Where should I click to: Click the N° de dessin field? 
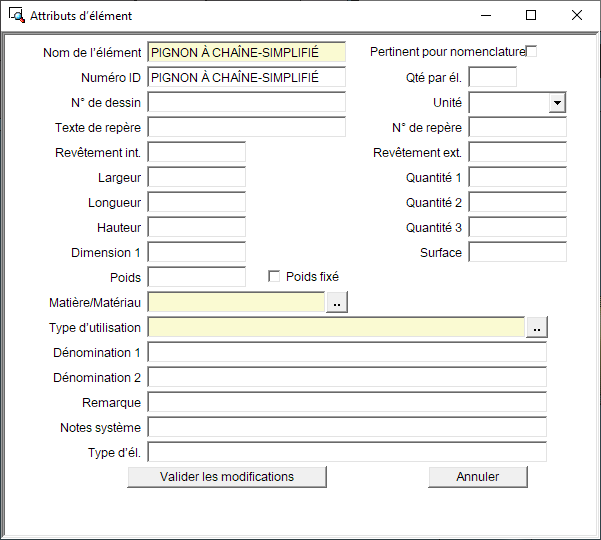(x=246, y=102)
